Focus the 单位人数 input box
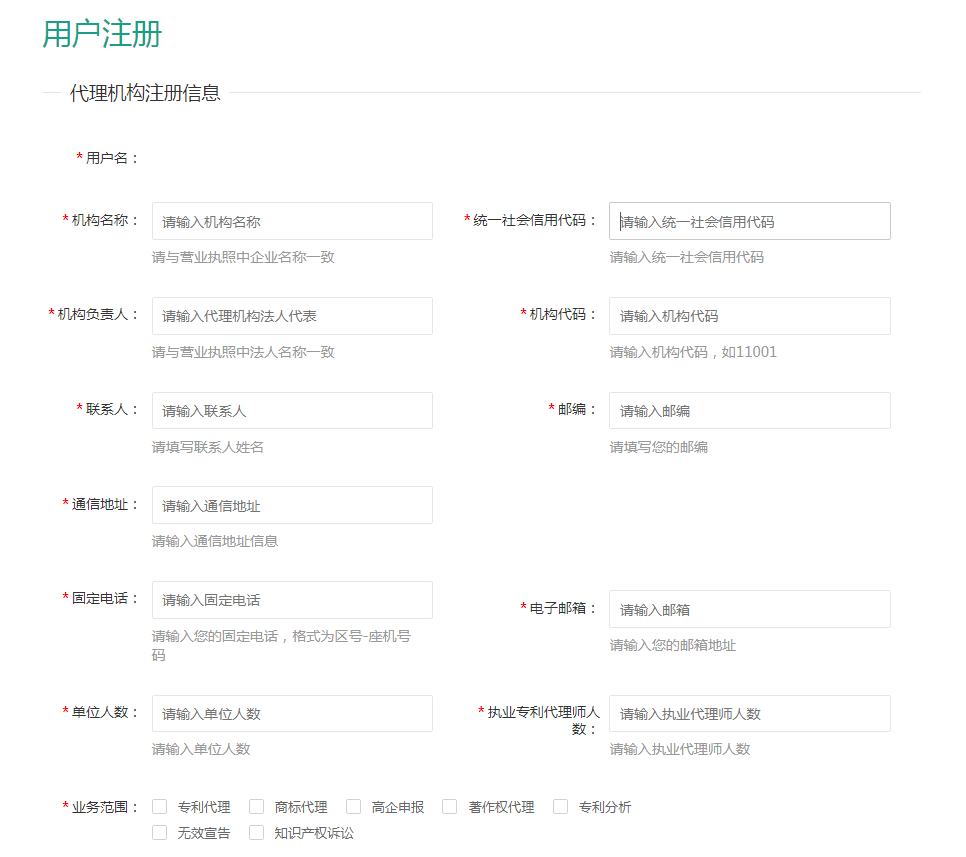966x857 pixels. click(292, 713)
